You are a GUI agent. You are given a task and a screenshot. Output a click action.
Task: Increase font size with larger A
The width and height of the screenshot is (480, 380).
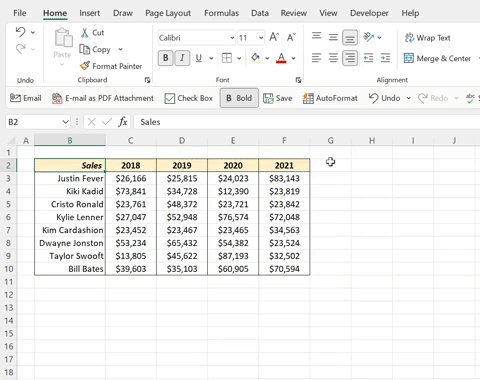click(274, 37)
